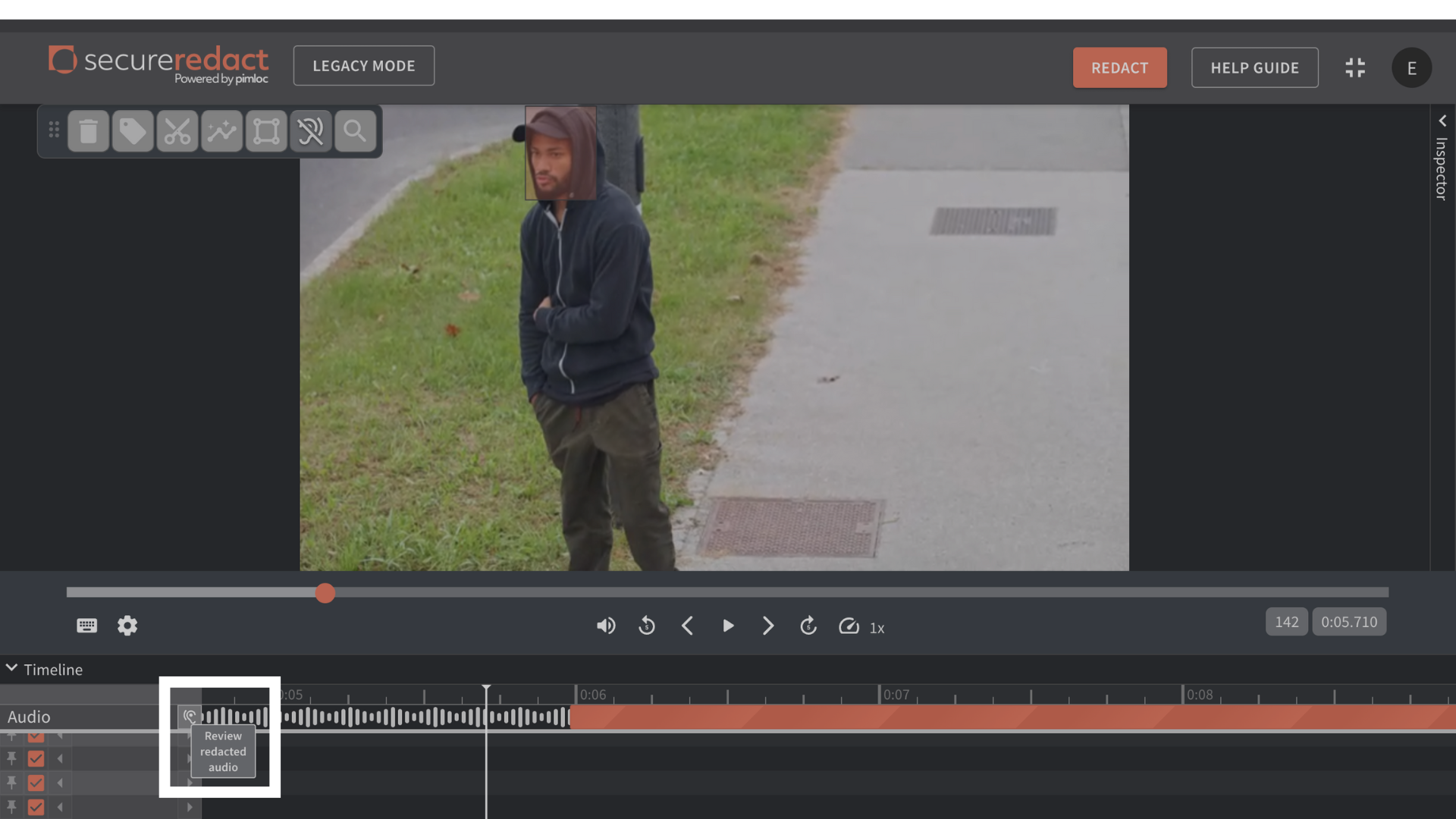The width and height of the screenshot is (1456, 819).
Task: Open the Help Guide
Action: 1254,67
